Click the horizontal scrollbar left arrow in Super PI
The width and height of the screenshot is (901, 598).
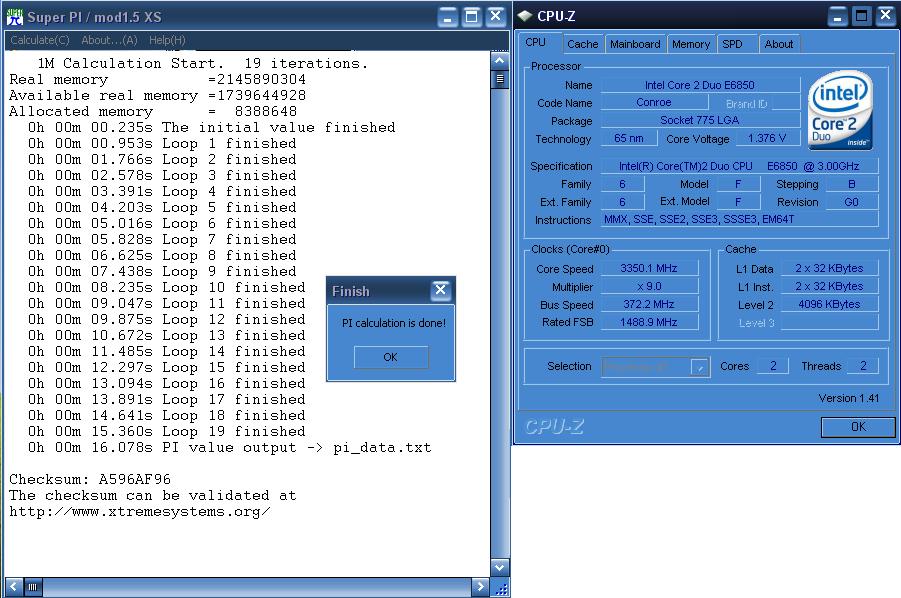click(13, 587)
